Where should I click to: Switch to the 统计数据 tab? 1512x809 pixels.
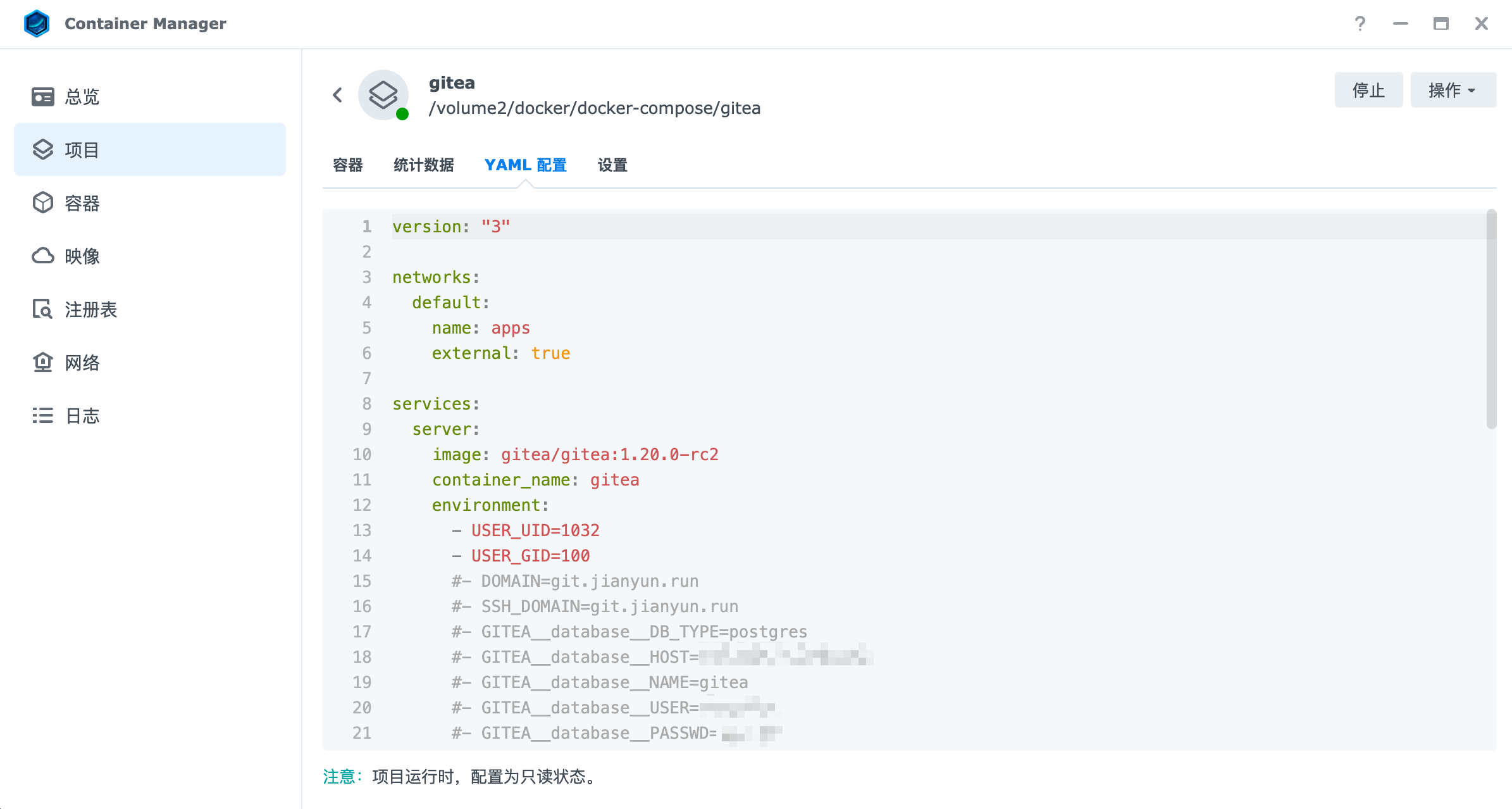423,165
